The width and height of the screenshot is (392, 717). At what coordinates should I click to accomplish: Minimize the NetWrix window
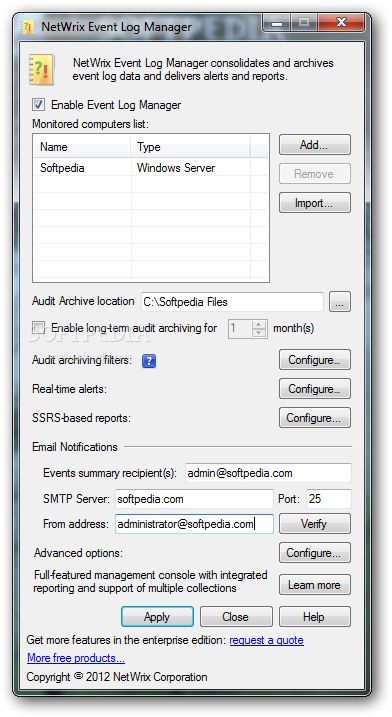point(276,23)
